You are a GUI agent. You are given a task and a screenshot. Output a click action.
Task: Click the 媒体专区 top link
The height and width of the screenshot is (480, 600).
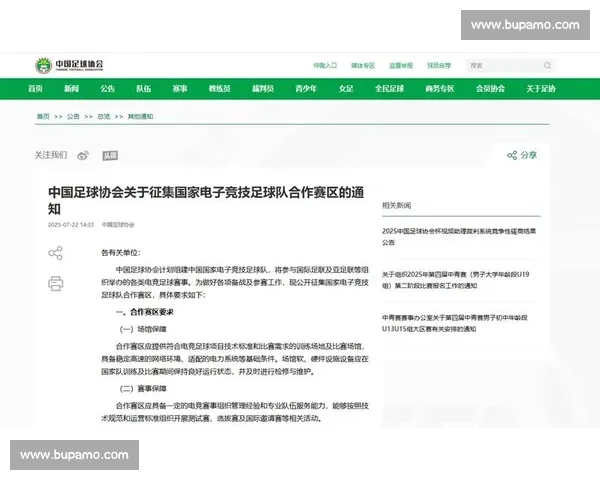[x=363, y=65]
